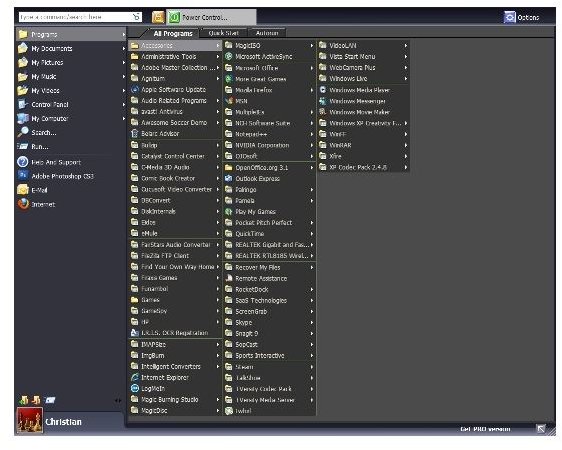The height and width of the screenshot is (450, 562).
Task: Launch Internet with the Firefox icon
Action: pyautogui.click(x=71, y=204)
